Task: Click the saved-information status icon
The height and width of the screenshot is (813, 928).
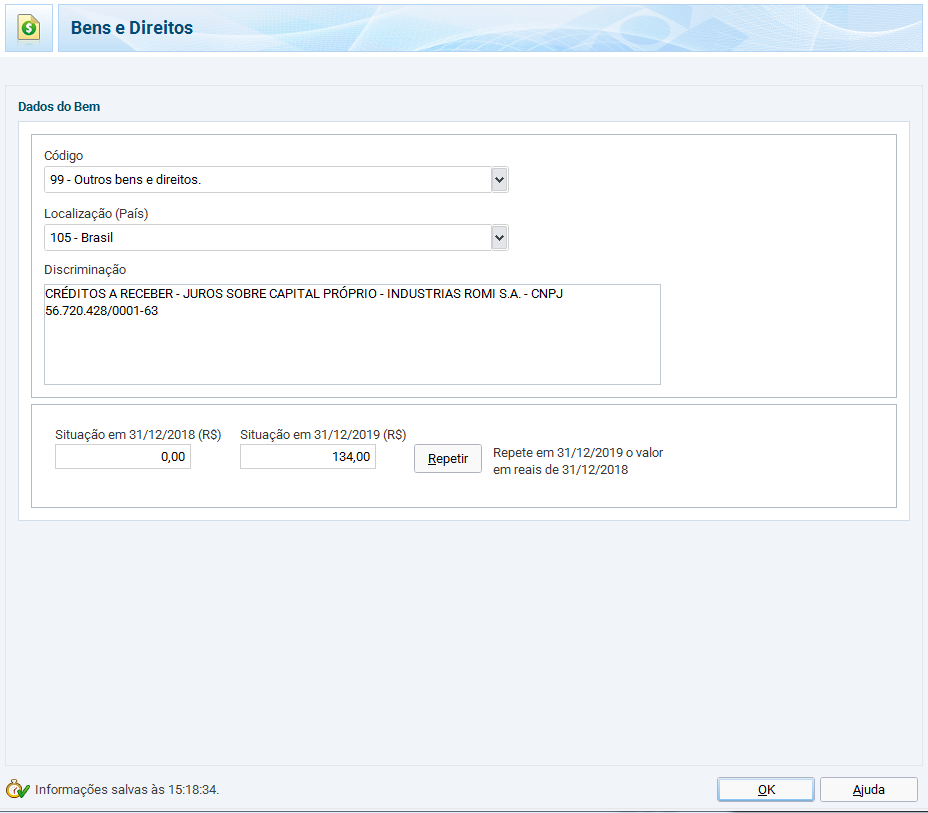Action: point(18,789)
